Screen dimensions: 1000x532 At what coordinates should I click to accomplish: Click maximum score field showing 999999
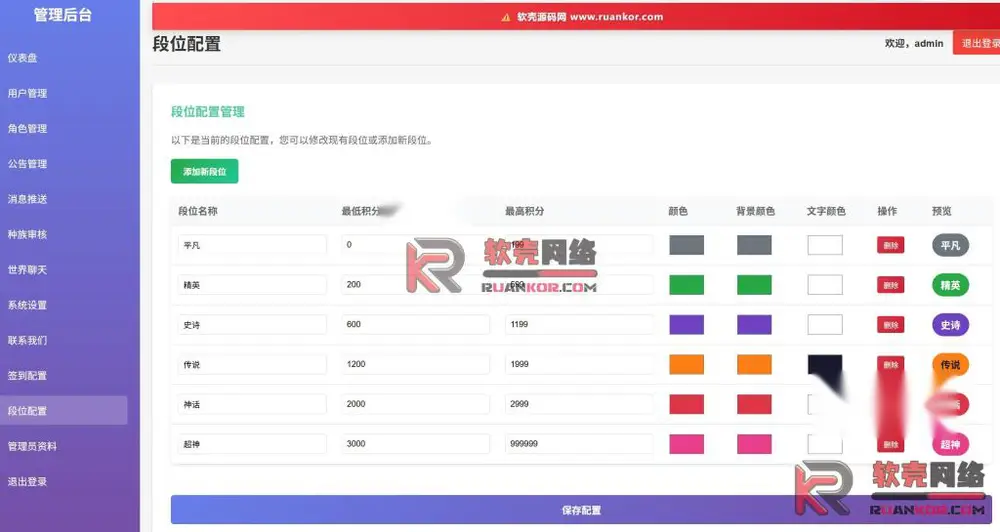point(579,444)
